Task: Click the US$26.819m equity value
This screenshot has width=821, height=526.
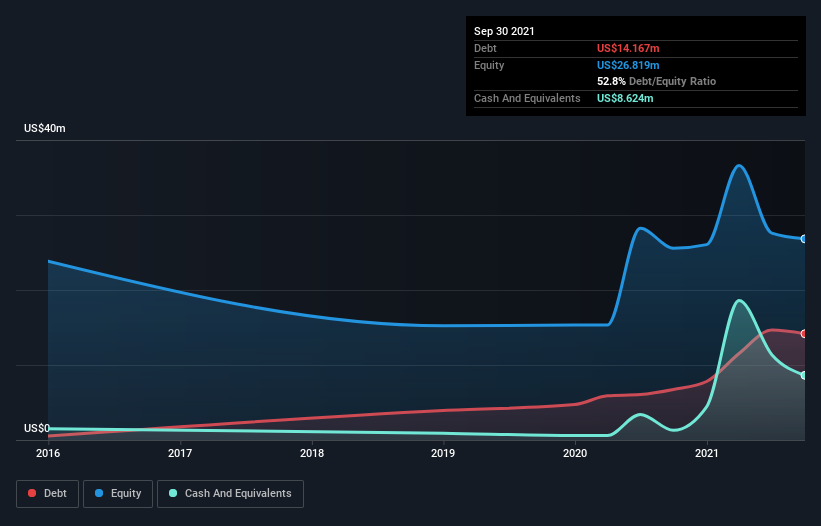Action: tap(628, 65)
